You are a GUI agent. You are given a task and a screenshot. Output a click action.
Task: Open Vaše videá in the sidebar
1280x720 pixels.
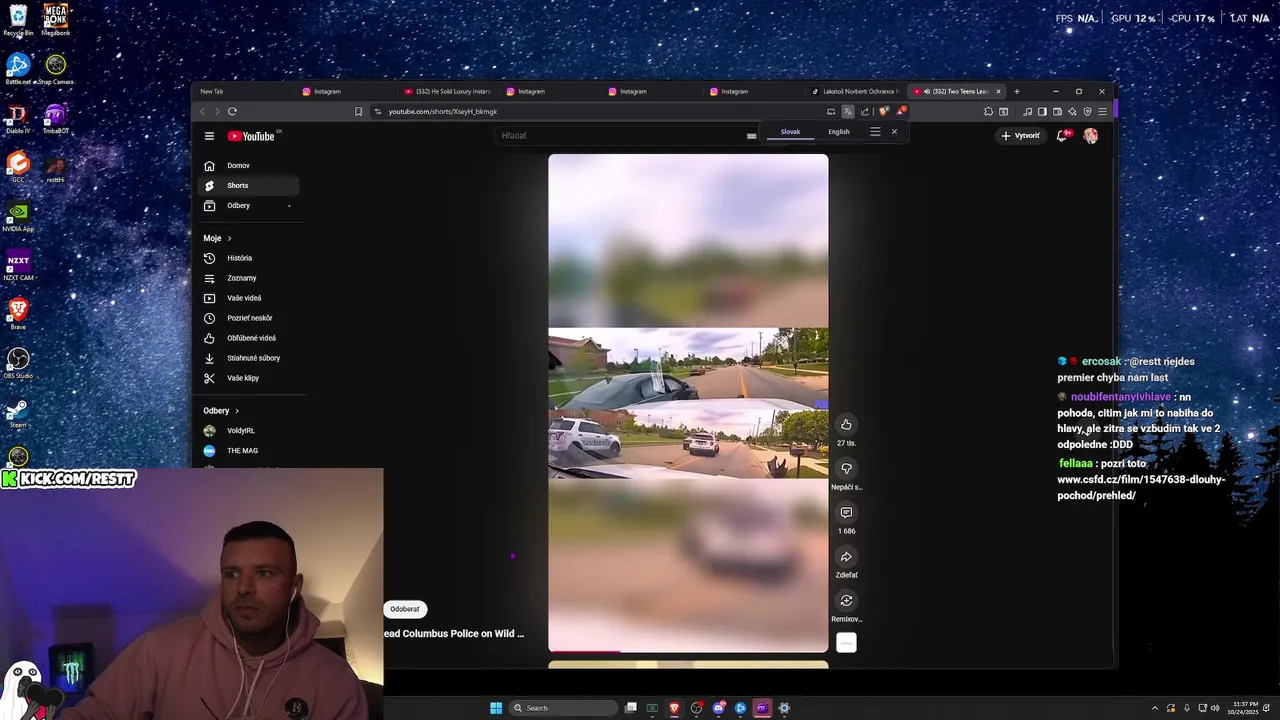249,298
